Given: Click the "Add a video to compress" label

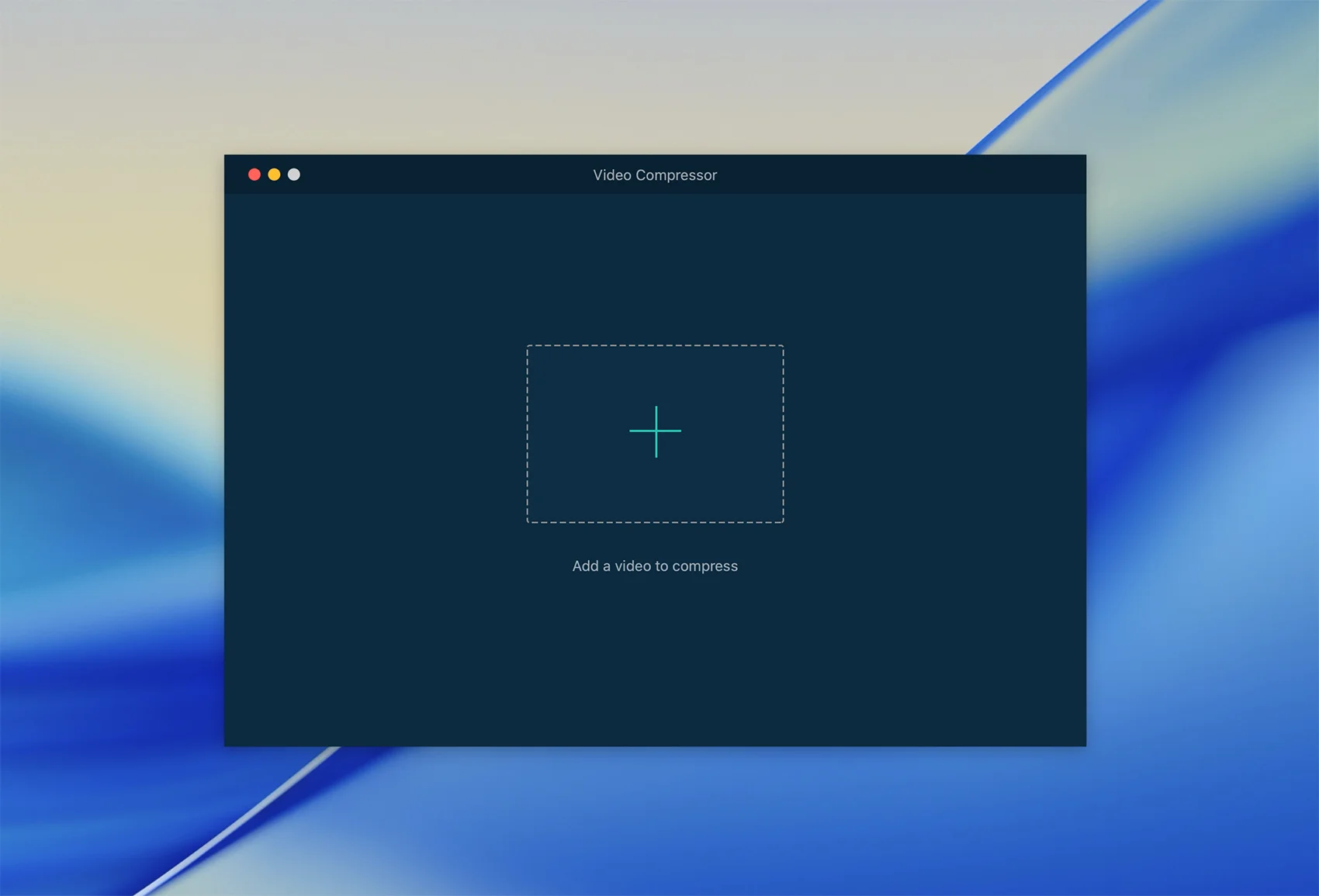Looking at the screenshot, I should coord(655,566).
